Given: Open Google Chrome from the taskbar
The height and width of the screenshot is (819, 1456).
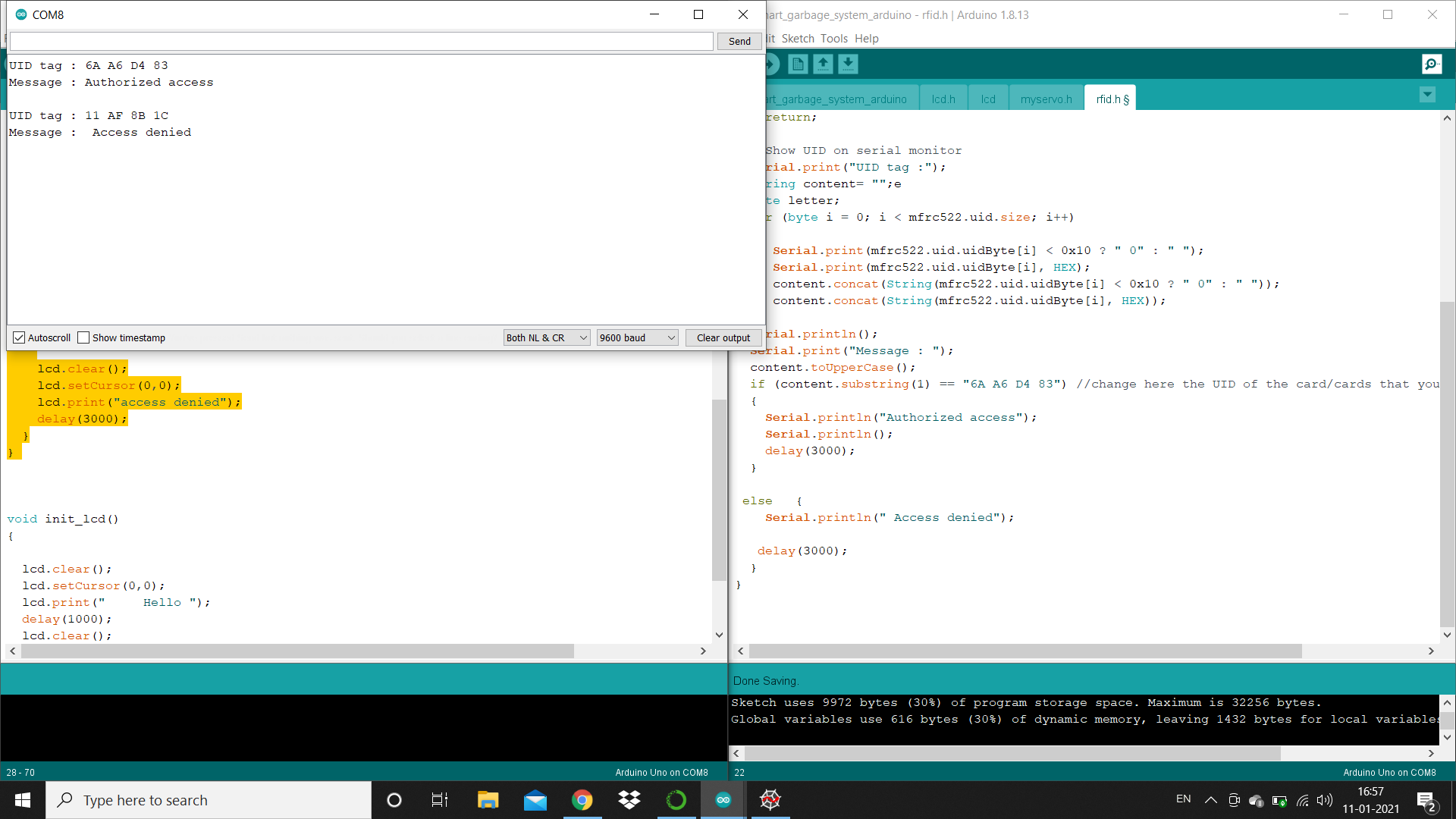Looking at the screenshot, I should coord(582,800).
